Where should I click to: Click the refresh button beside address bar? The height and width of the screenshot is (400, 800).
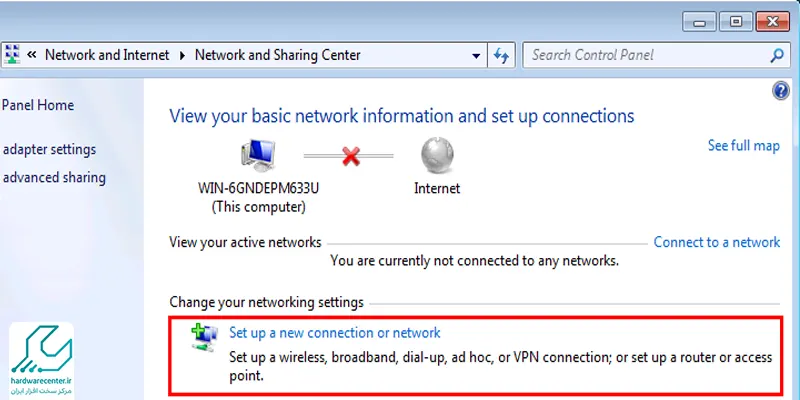tap(501, 55)
